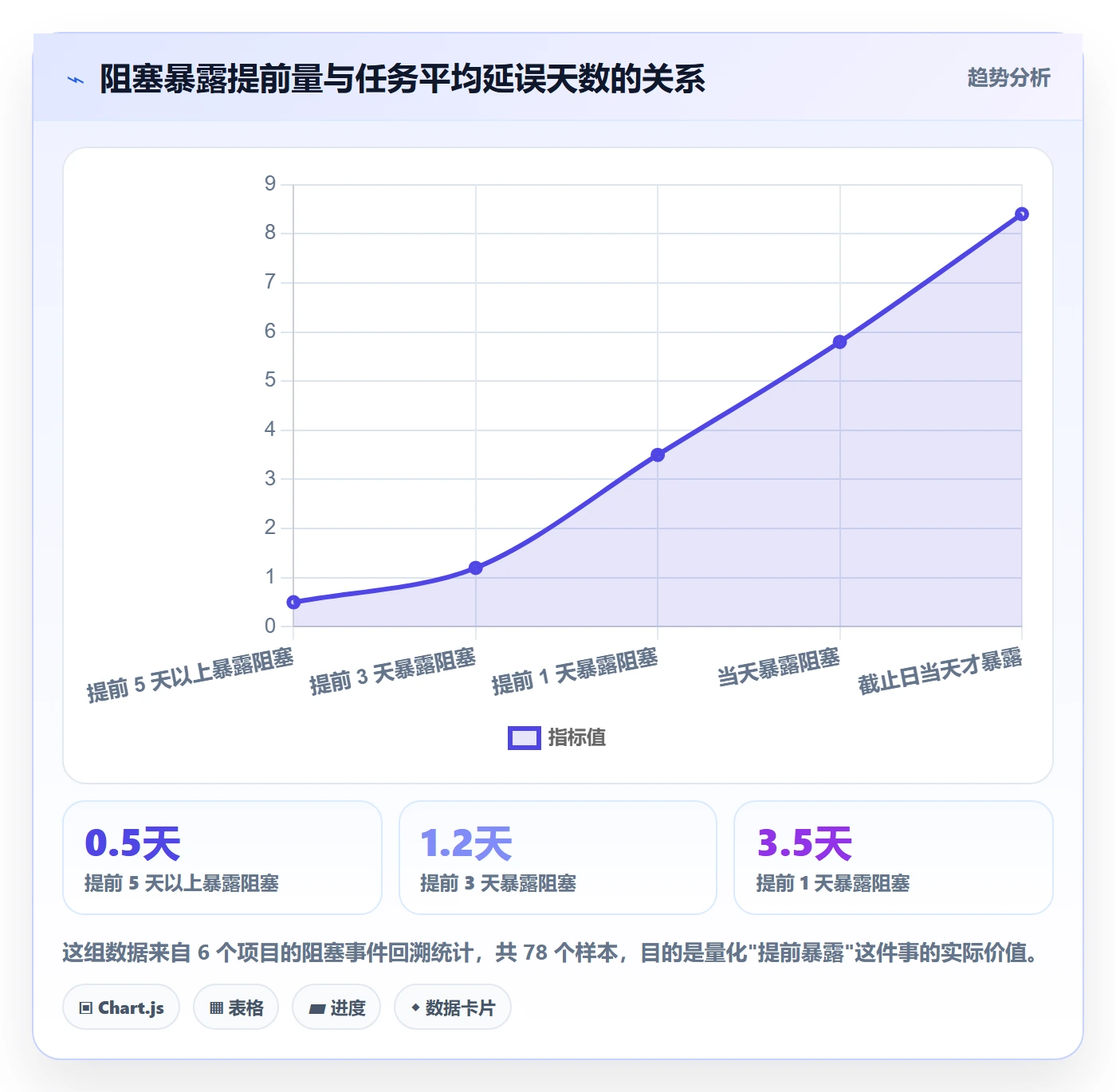Click the lightning icon beside the chart title
The image size is (1116, 1092).
[76, 80]
